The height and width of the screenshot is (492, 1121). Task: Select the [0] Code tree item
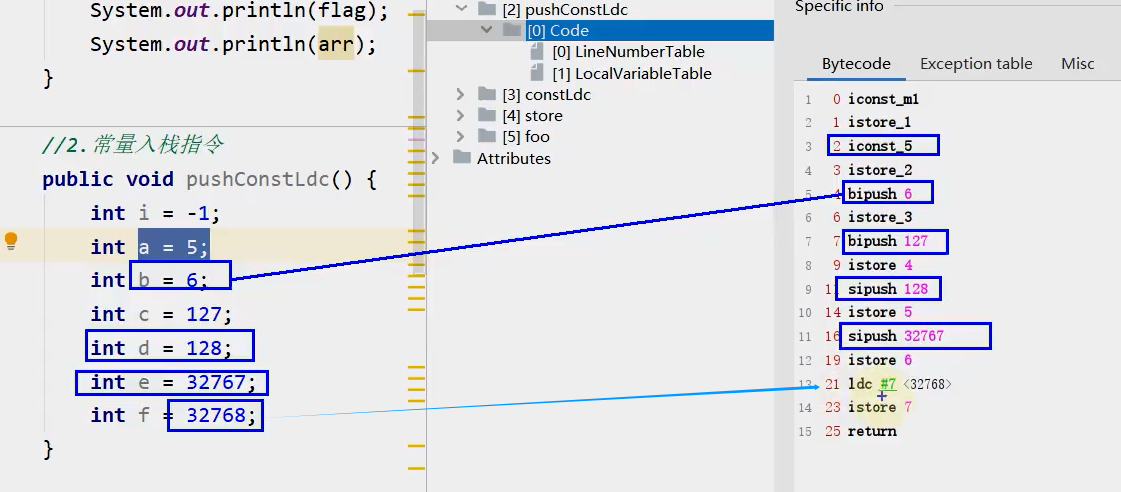pos(558,31)
